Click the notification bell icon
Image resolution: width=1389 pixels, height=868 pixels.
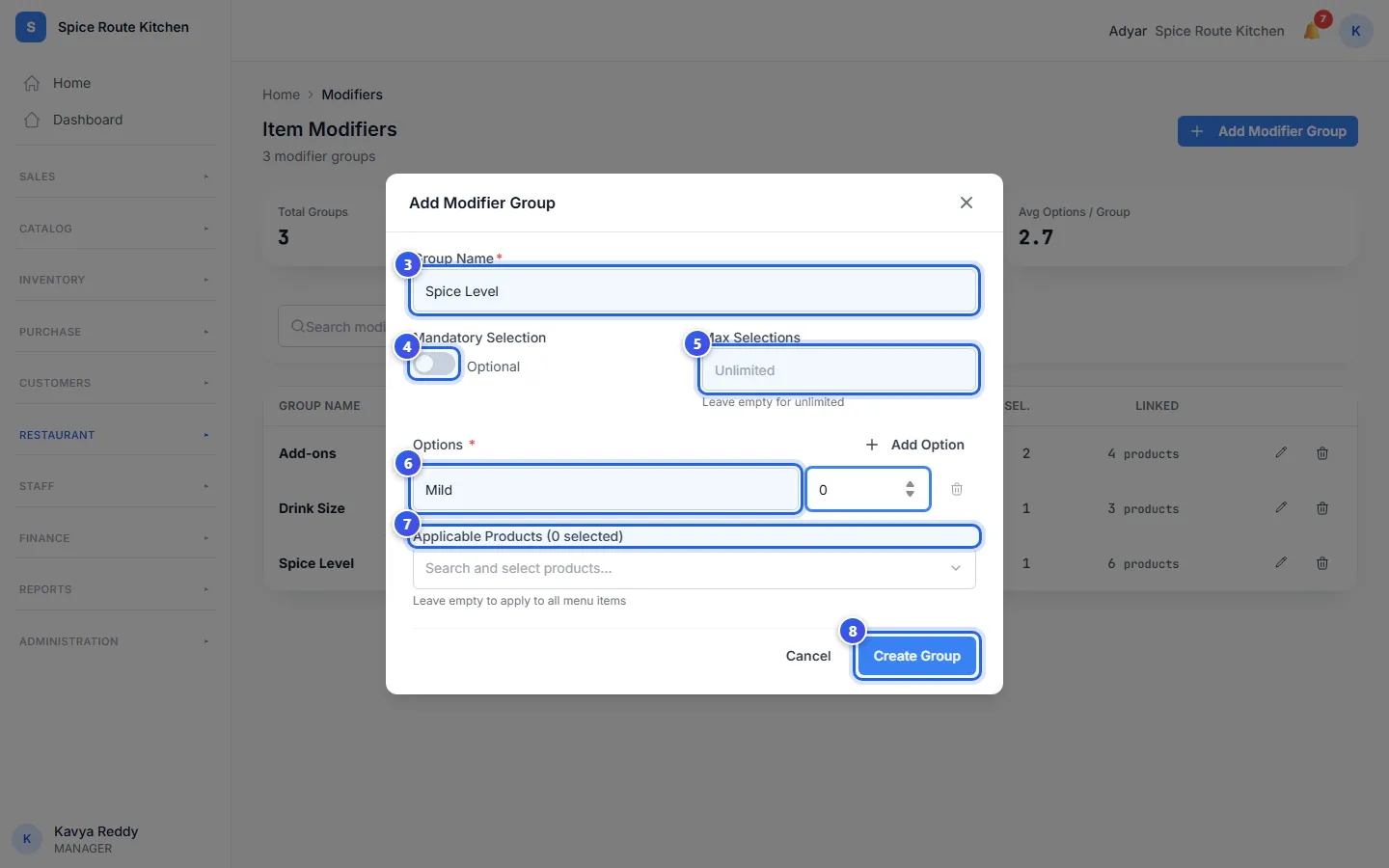tap(1312, 31)
